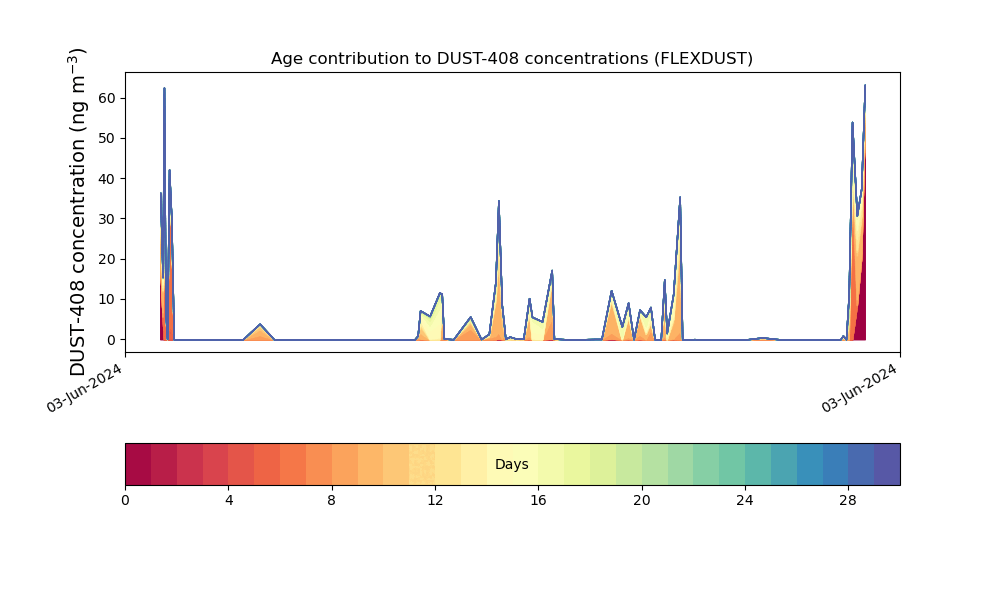The image size is (1000, 600).
Task: Click the chart title mentioning FLEXDUST
Action: (x=511, y=59)
